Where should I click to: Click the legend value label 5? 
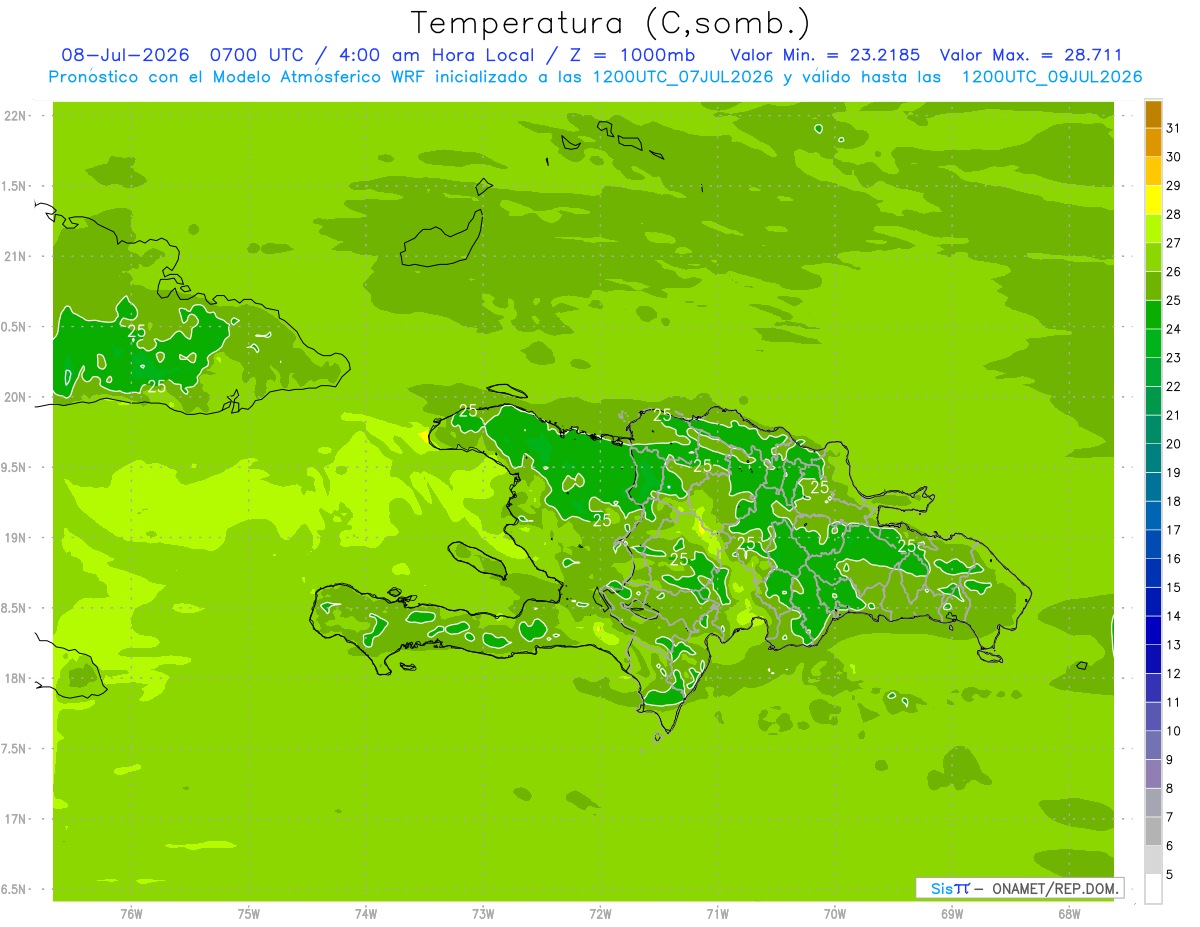point(1170,875)
